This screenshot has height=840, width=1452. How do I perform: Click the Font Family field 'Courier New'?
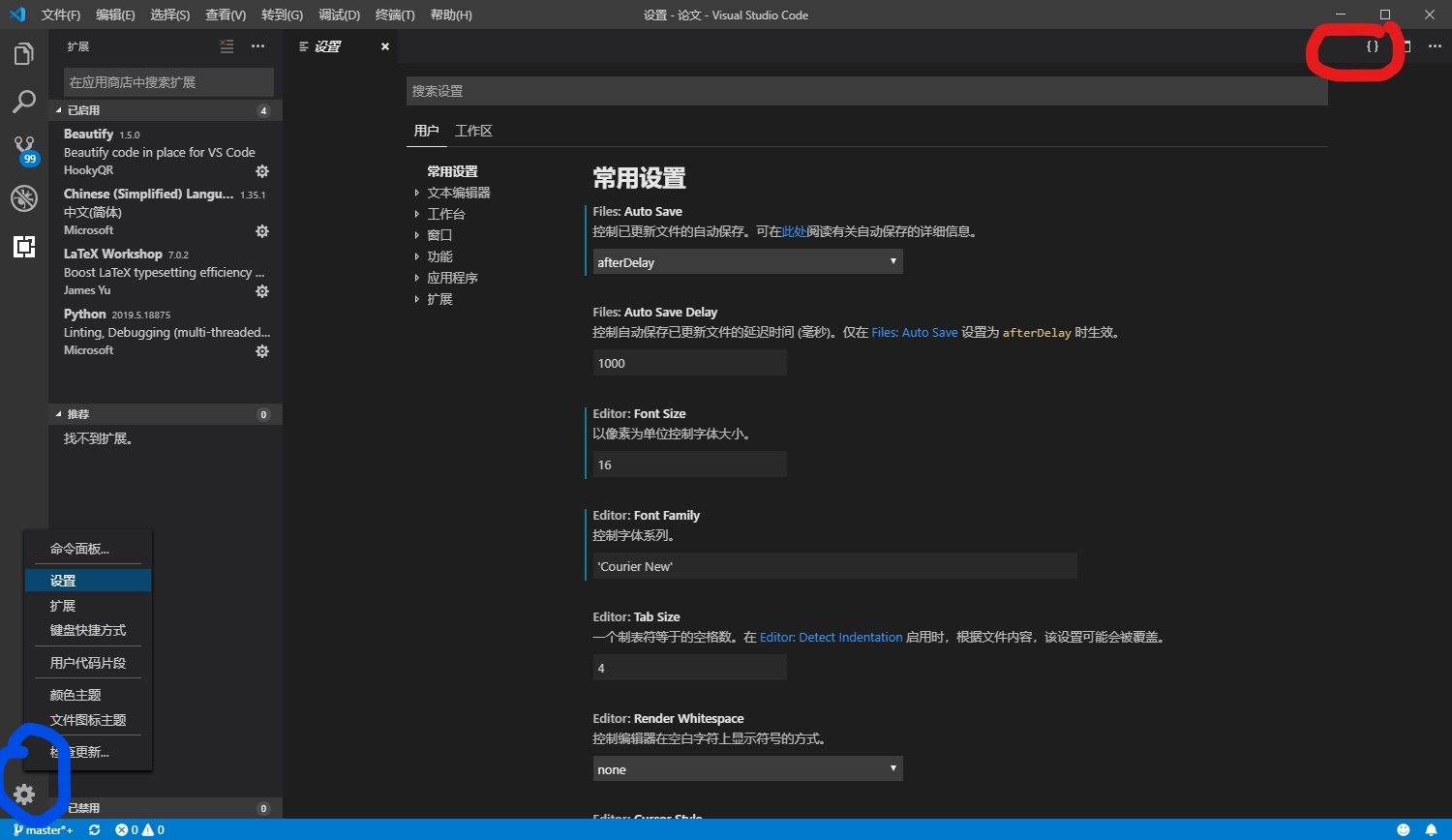(x=834, y=566)
